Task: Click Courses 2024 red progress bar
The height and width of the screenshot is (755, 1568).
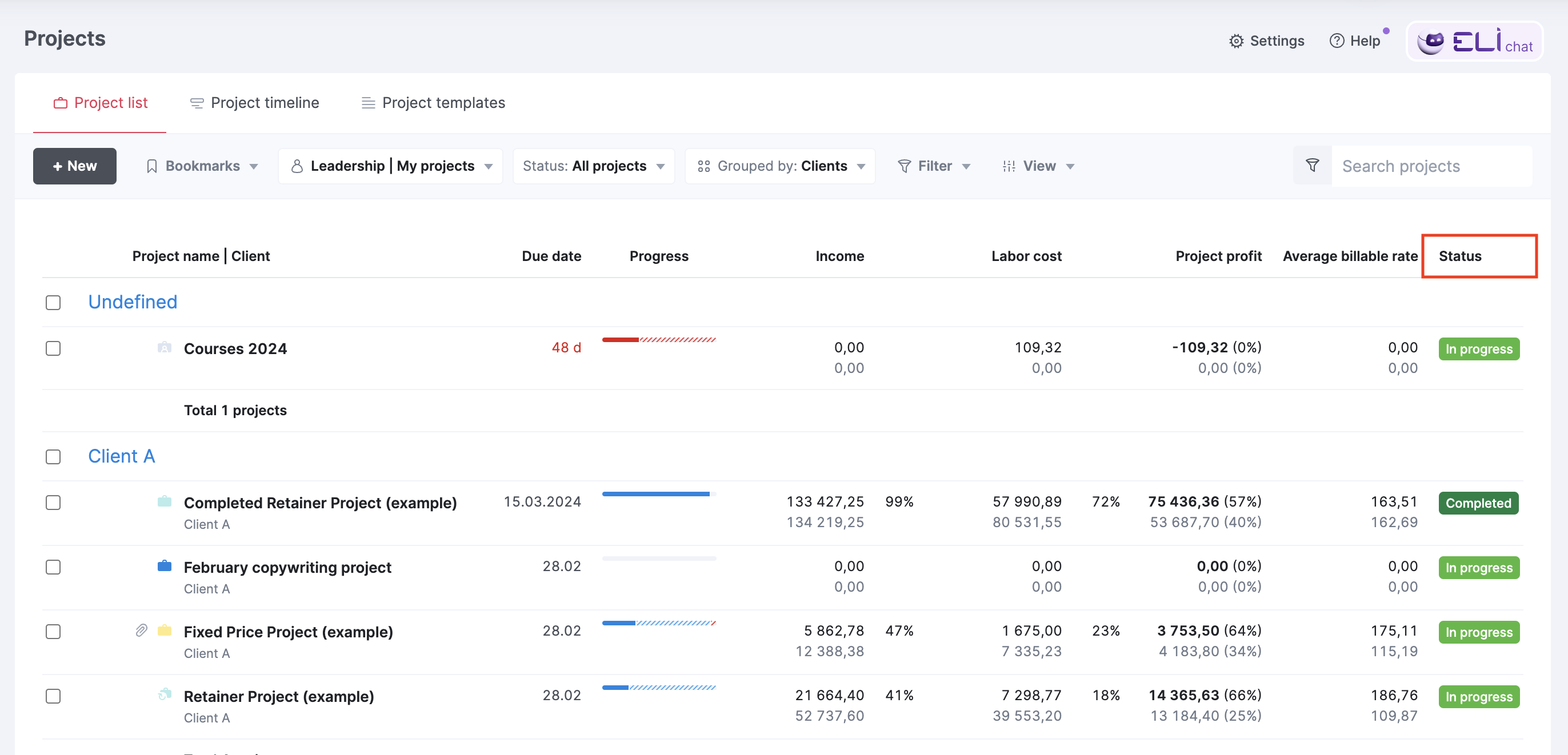Action: (659, 340)
